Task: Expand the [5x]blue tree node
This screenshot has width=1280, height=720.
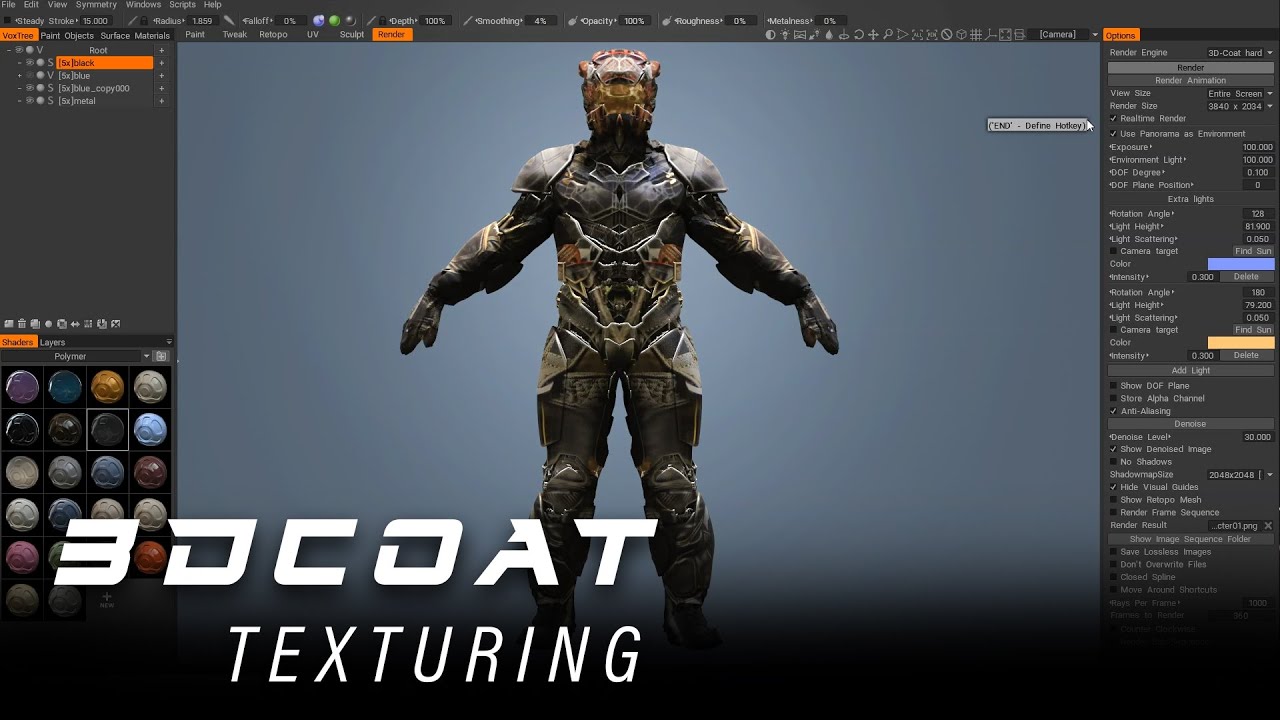Action: (19, 75)
